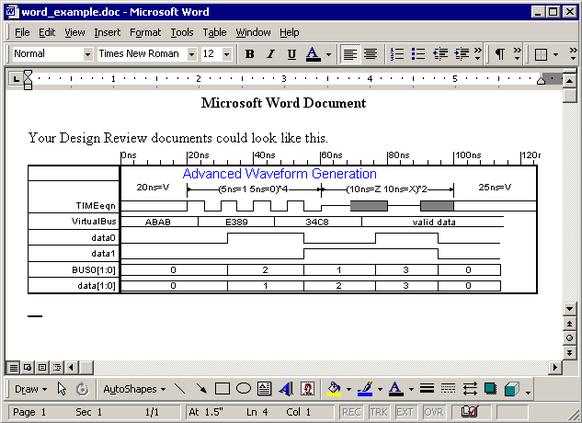Apply drawing toolbar Font Color
Image resolution: width=582 pixels, height=423 pixels.
pyautogui.click(x=396, y=389)
